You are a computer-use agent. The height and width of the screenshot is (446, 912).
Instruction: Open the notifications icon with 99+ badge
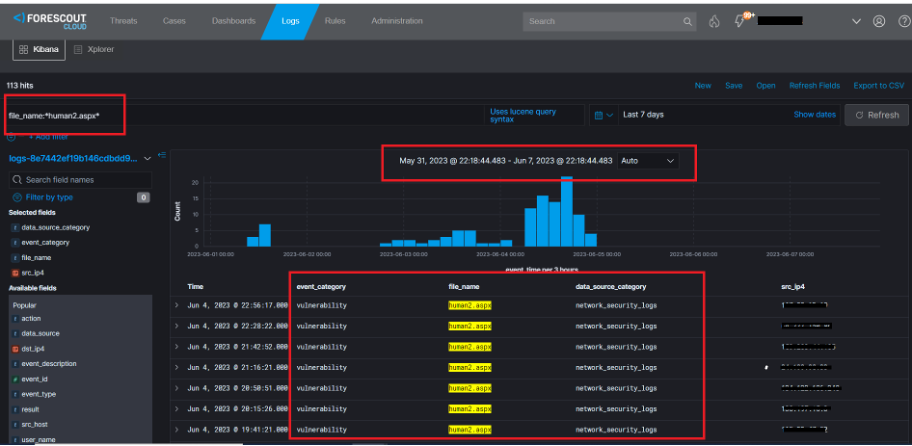pyautogui.click(x=741, y=21)
